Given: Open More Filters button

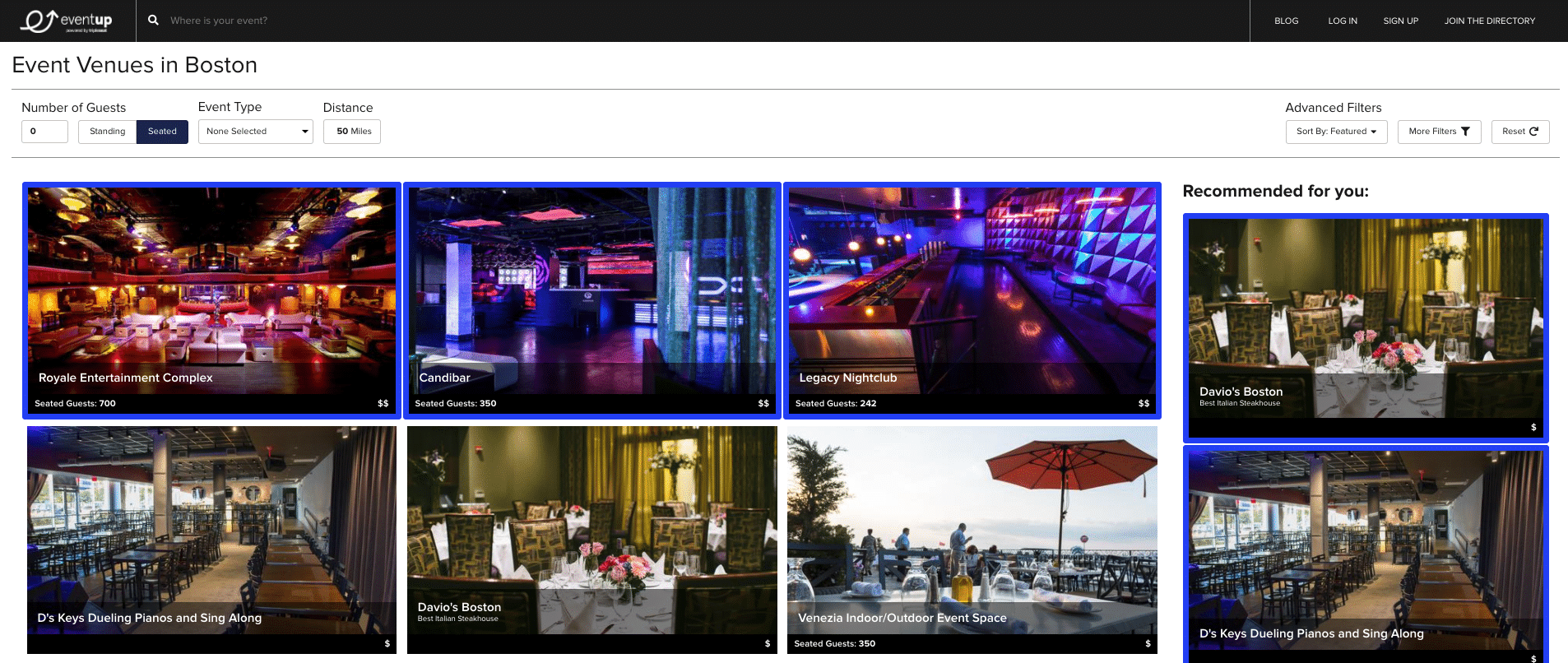Looking at the screenshot, I should 1439,132.
